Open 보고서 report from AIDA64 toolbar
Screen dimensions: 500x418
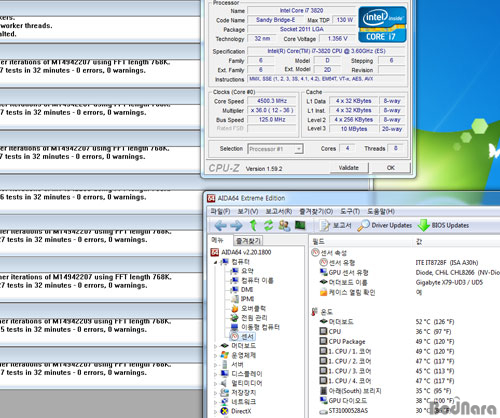[335, 226]
